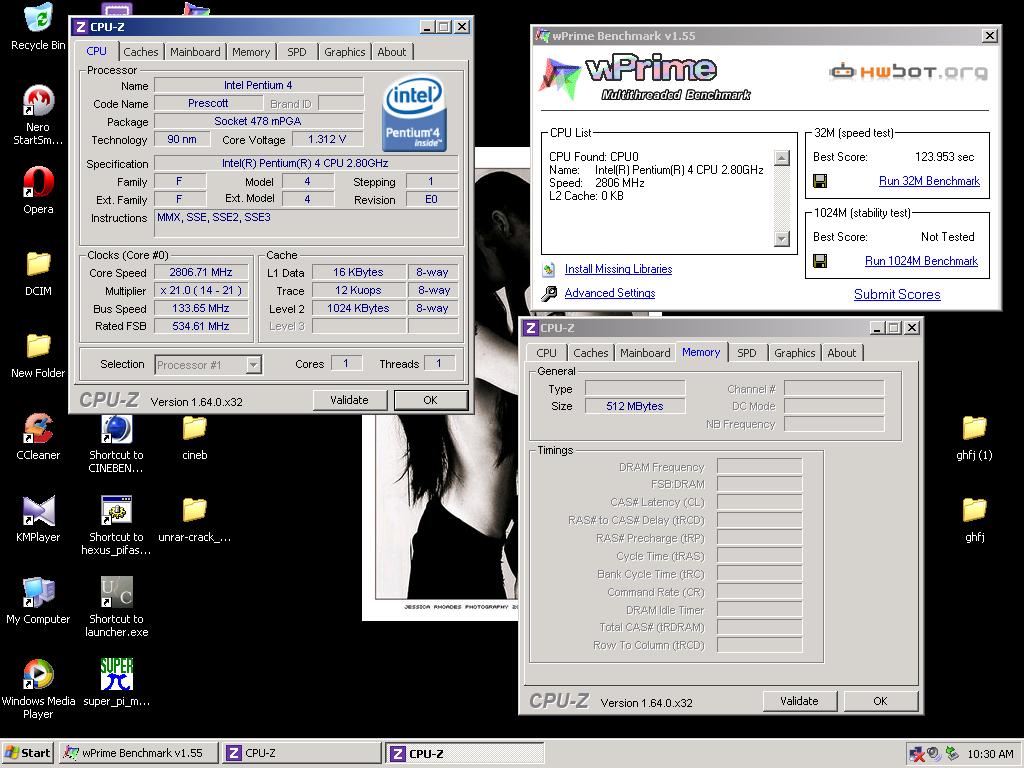
Task: Open the Start menu
Action: [27, 753]
